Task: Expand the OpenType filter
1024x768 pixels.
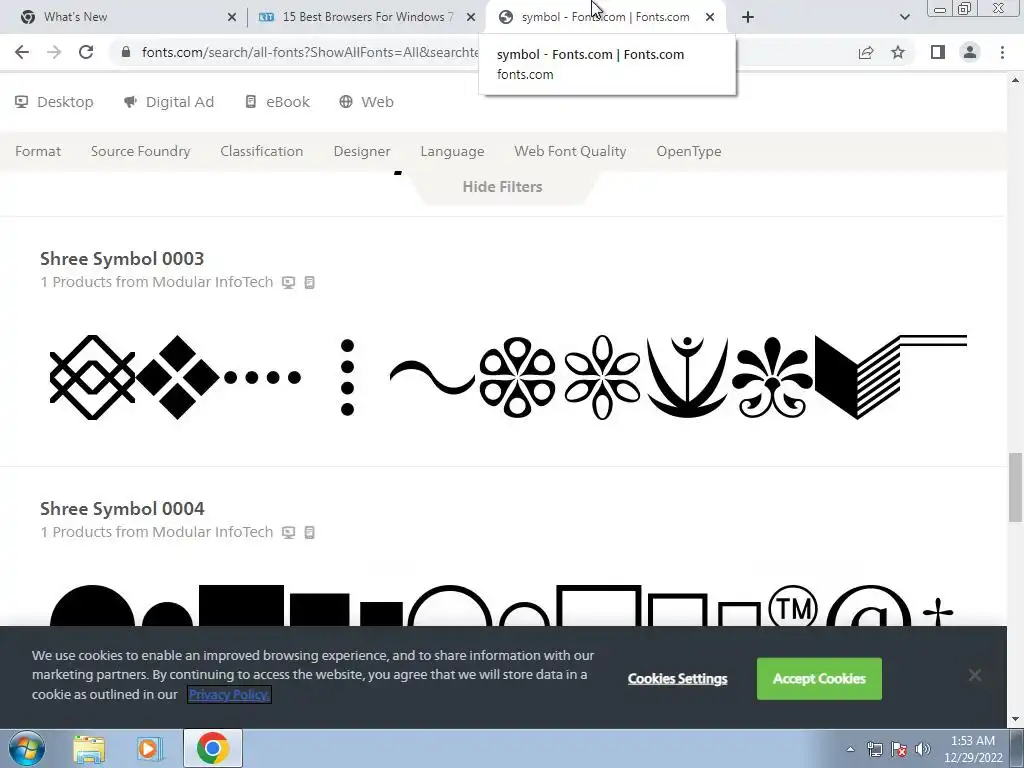Action: click(x=689, y=152)
